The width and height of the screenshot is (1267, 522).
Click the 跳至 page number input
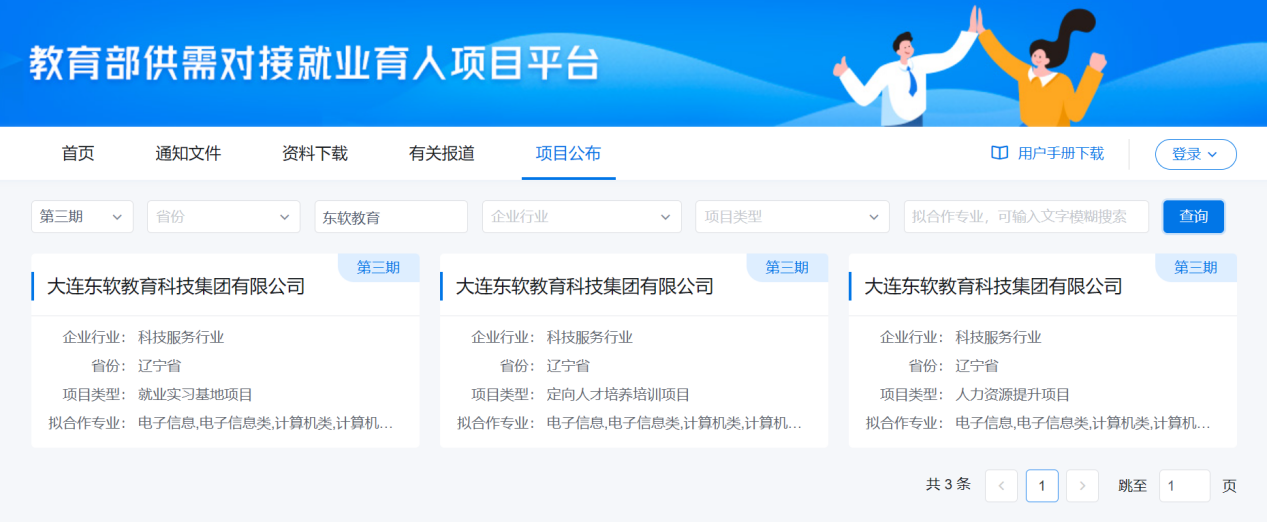tap(1184, 486)
